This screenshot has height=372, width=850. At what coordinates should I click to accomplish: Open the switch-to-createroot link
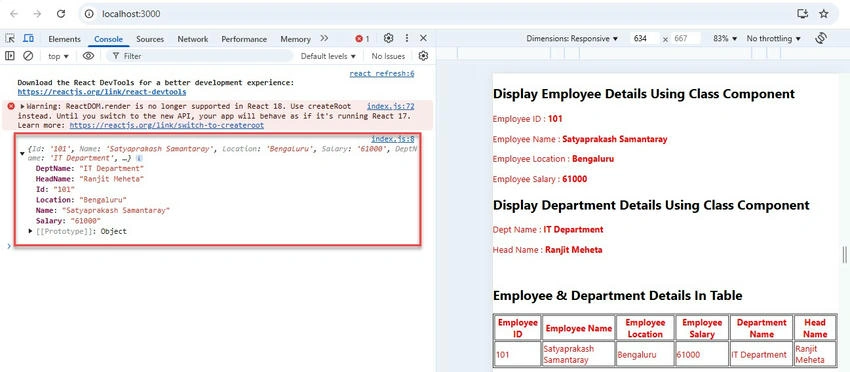(167, 125)
